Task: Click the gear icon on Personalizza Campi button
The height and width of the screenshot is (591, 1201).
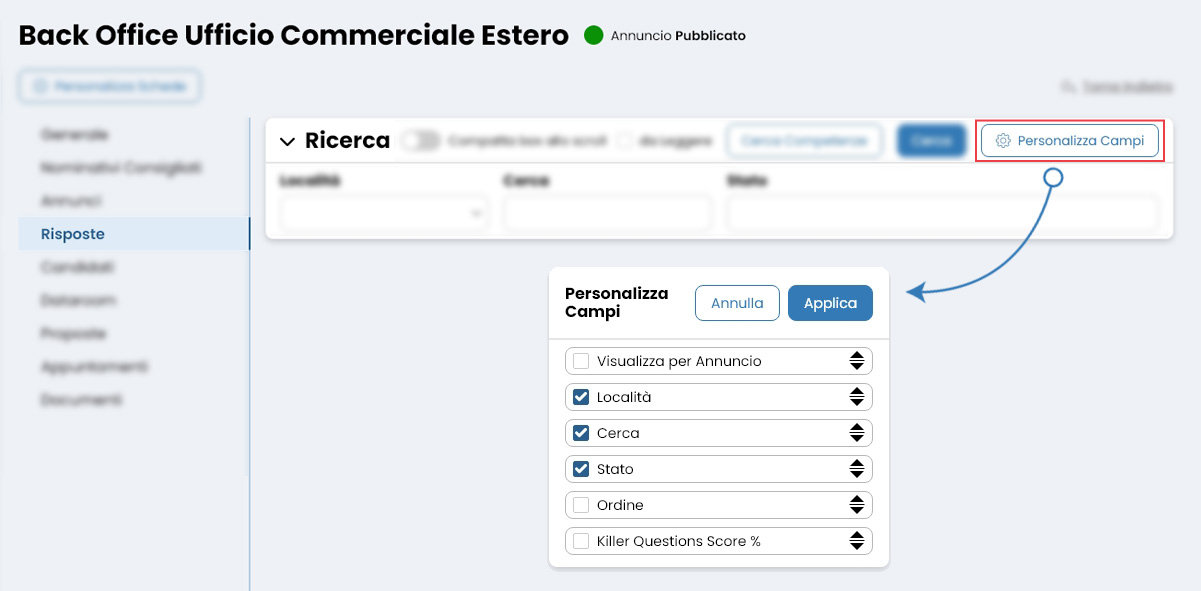Action: (1003, 140)
